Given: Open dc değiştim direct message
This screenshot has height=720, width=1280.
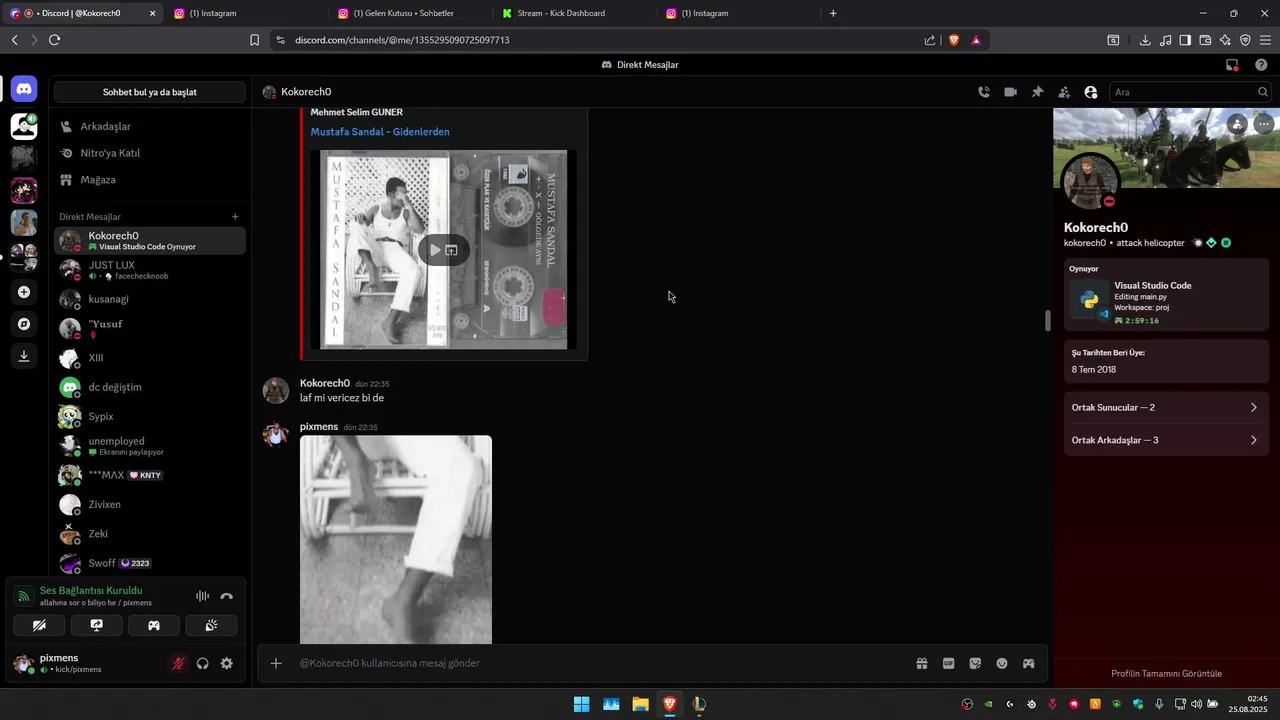Looking at the screenshot, I should point(150,387).
